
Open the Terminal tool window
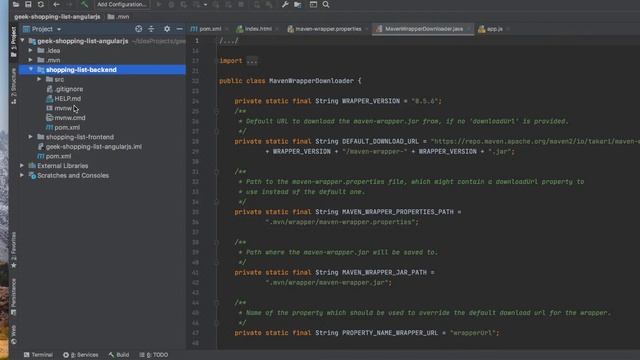pyautogui.click(x=38, y=355)
